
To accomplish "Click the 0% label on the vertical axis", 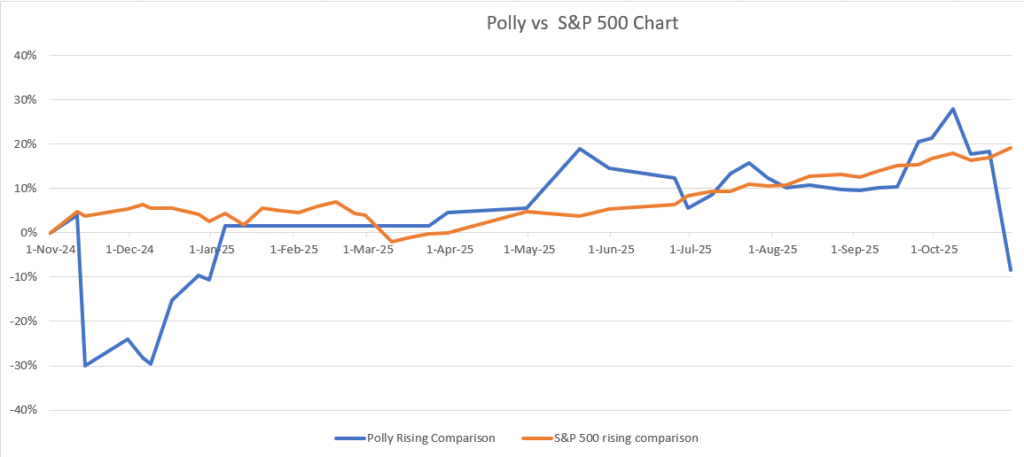I will [x=27, y=233].
